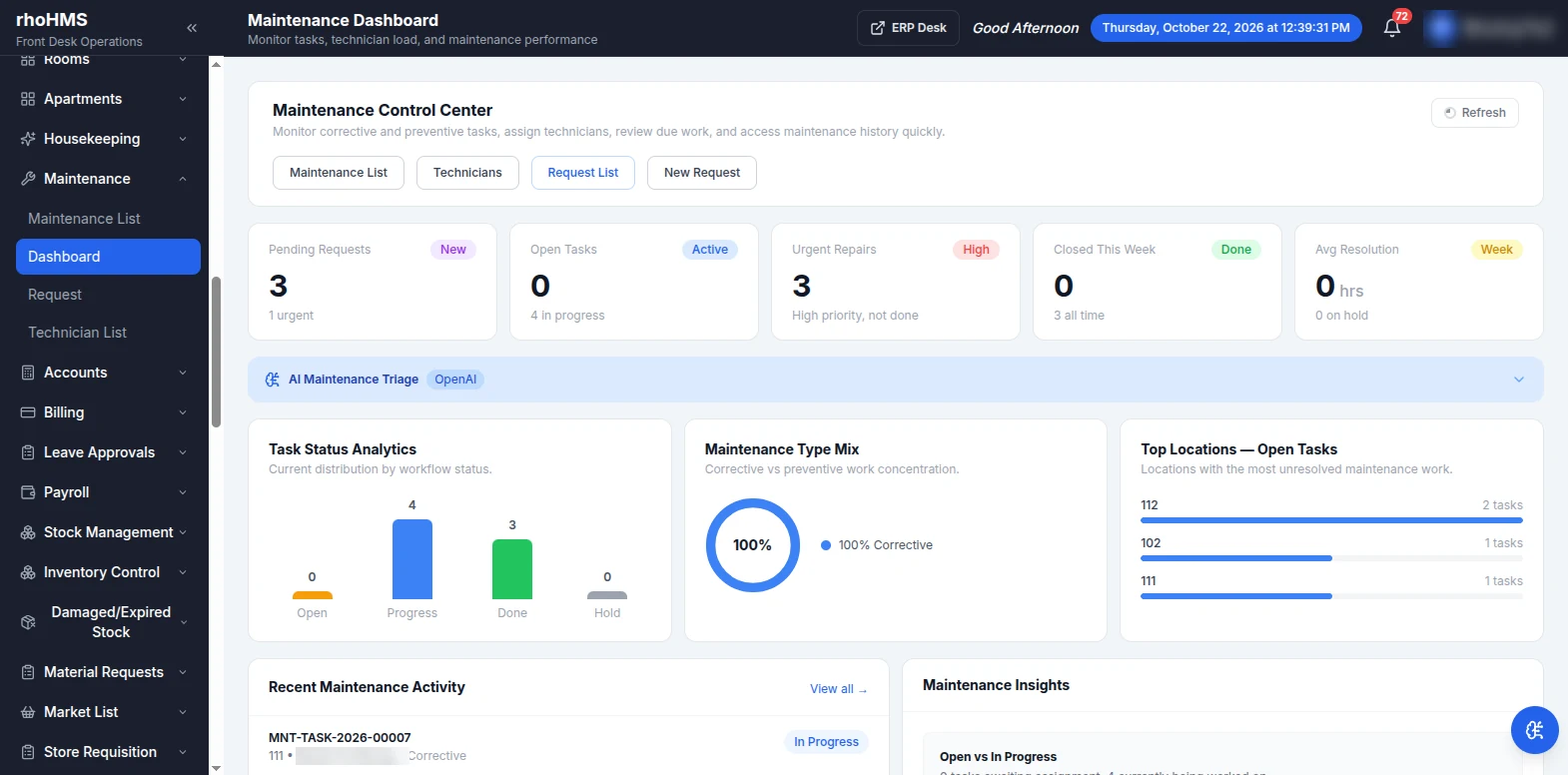The width and height of the screenshot is (1568, 775).
Task: Click the ERP Desk button
Action: [x=908, y=28]
